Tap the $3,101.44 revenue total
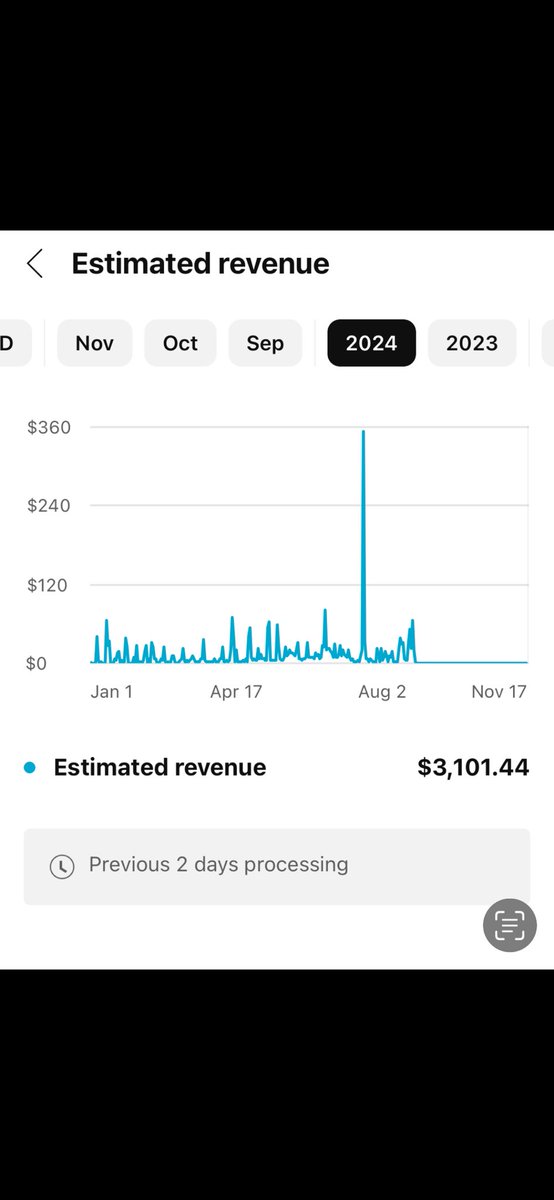Viewport: 554px width, 1200px height. coord(473,767)
